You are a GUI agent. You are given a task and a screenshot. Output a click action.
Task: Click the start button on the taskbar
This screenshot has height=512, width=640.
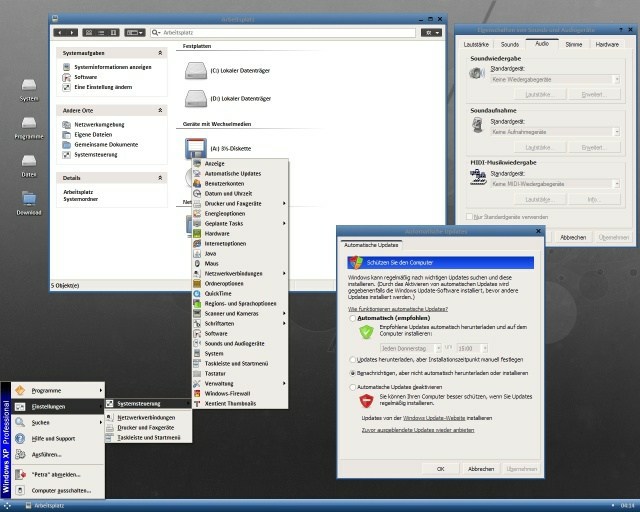tap(7, 506)
